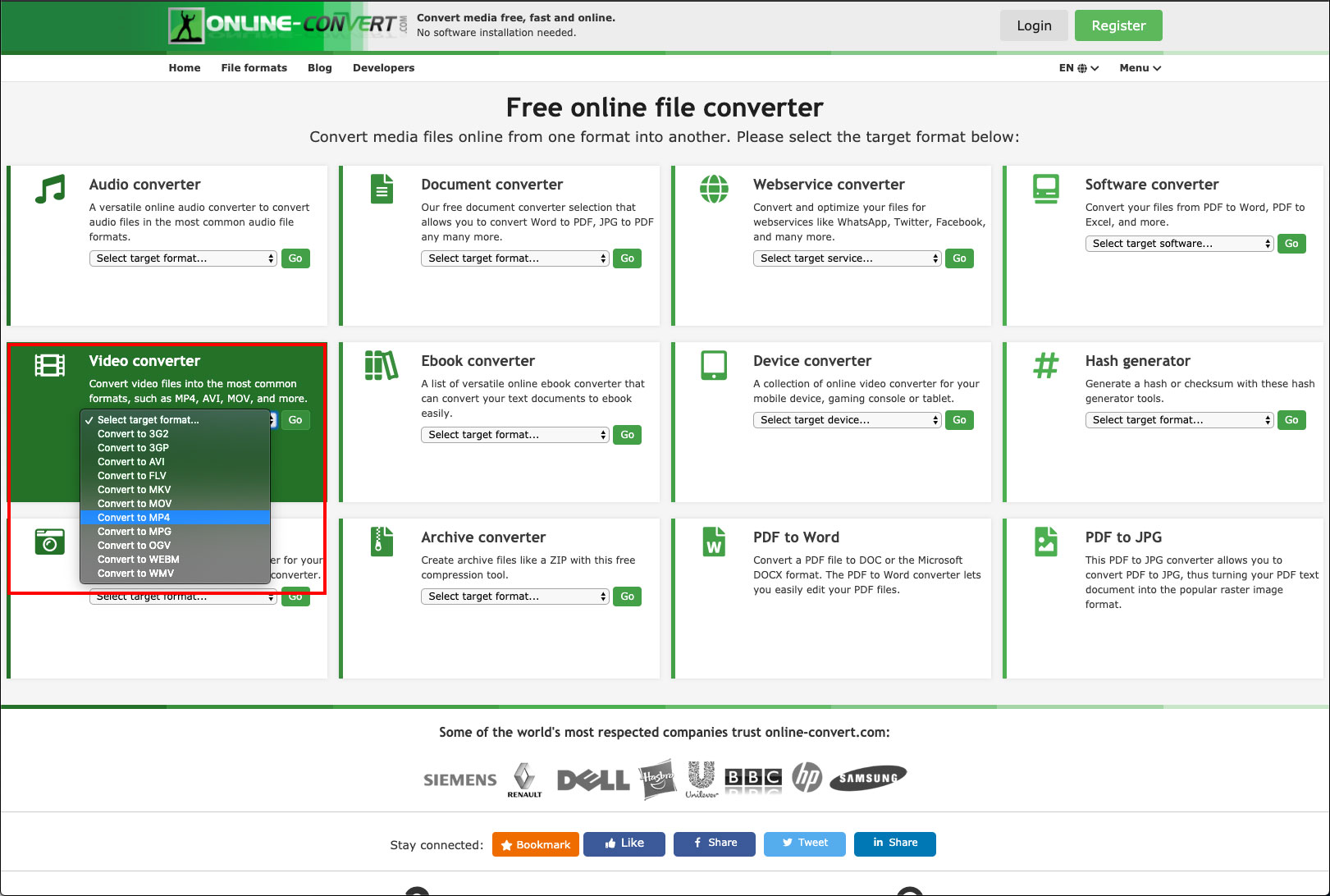Choose Convert to WEBM option
Image resolution: width=1330 pixels, height=896 pixels.
138,560
